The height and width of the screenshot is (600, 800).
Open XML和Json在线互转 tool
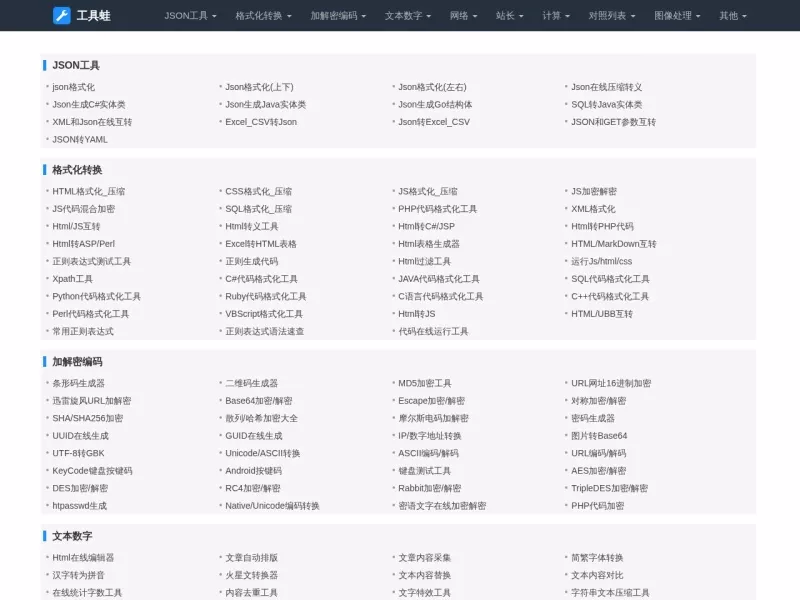pyautogui.click(x=92, y=122)
